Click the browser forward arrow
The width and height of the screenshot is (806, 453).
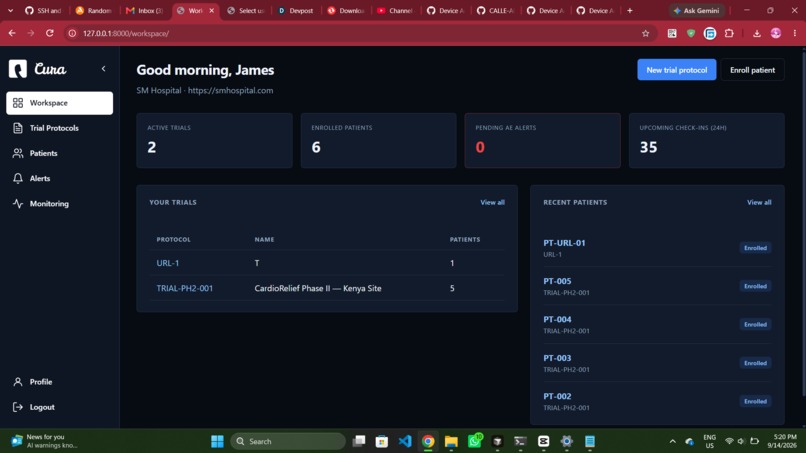pyautogui.click(x=31, y=33)
